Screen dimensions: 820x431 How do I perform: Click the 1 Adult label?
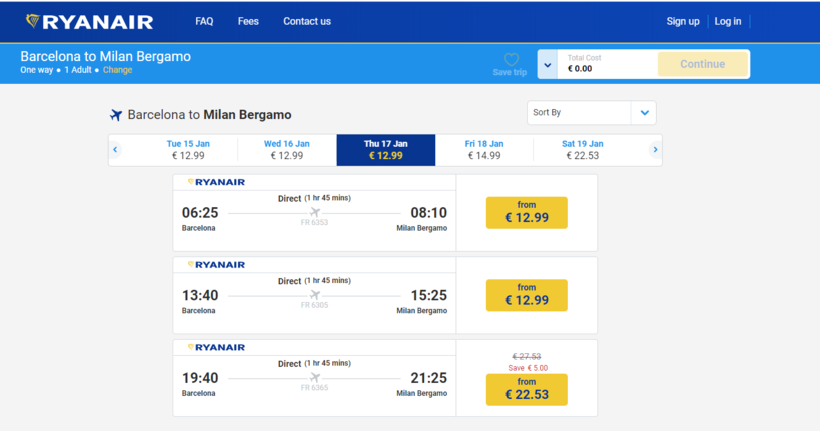coord(78,70)
